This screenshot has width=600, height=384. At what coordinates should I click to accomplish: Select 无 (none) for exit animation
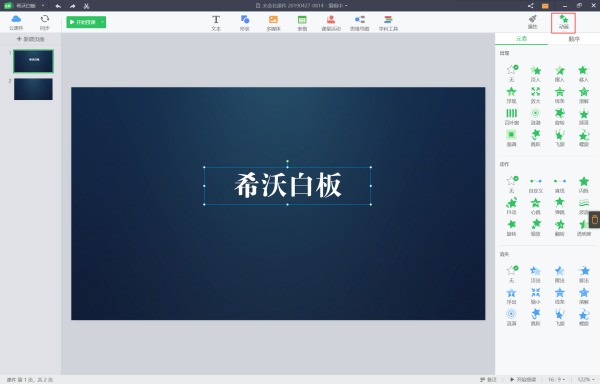pos(511,275)
